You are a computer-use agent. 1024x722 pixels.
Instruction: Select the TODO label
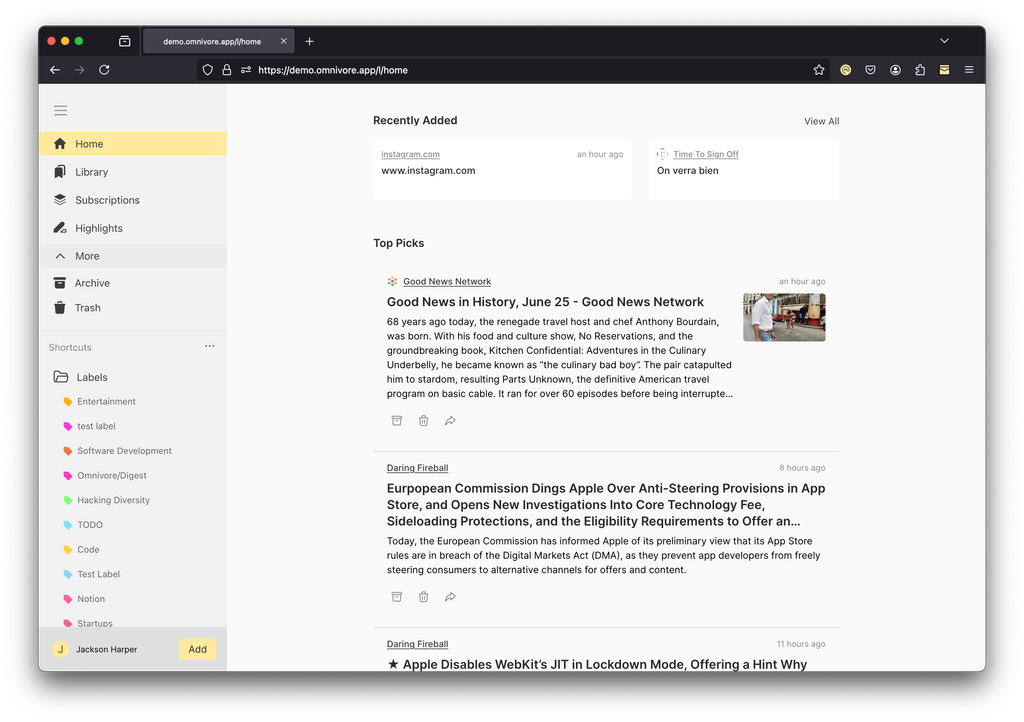(x=89, y=525)
